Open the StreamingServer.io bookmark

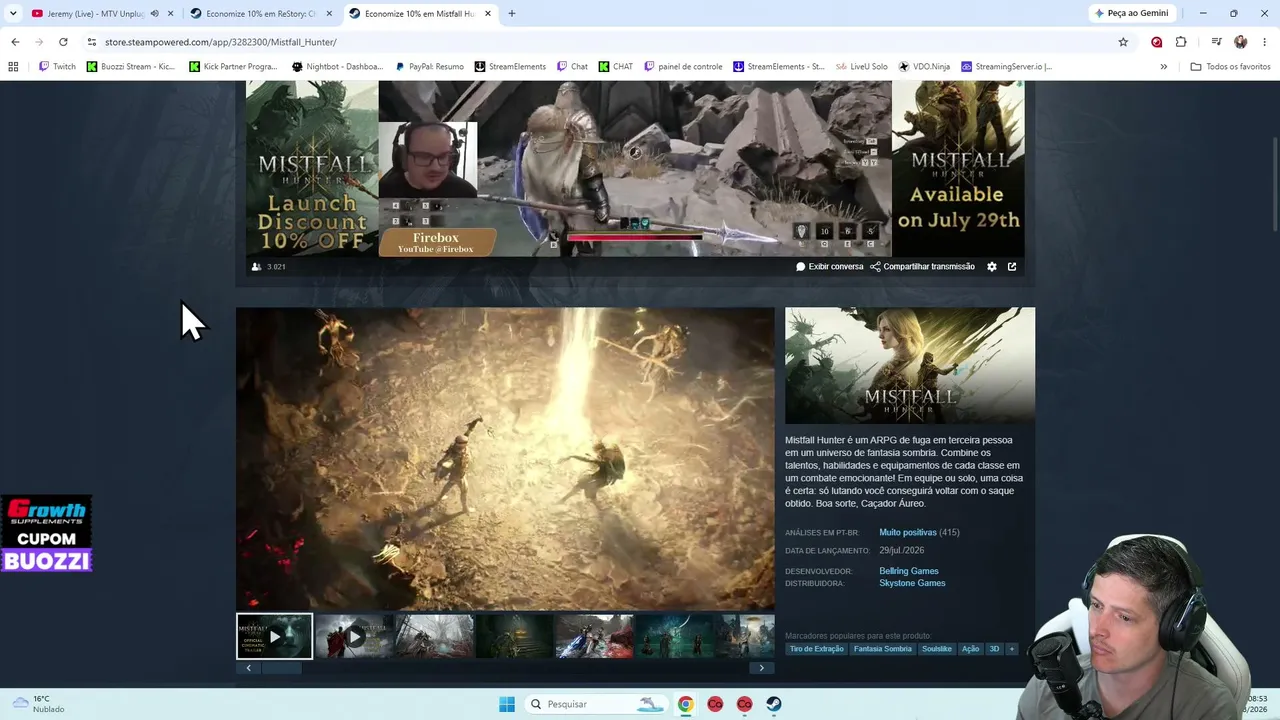[x=1007, y=67]
